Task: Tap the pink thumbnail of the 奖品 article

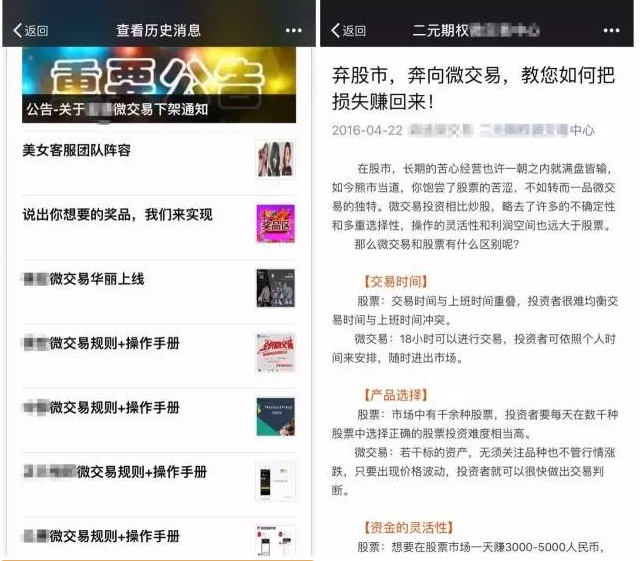Action: [x=275, y=224]
